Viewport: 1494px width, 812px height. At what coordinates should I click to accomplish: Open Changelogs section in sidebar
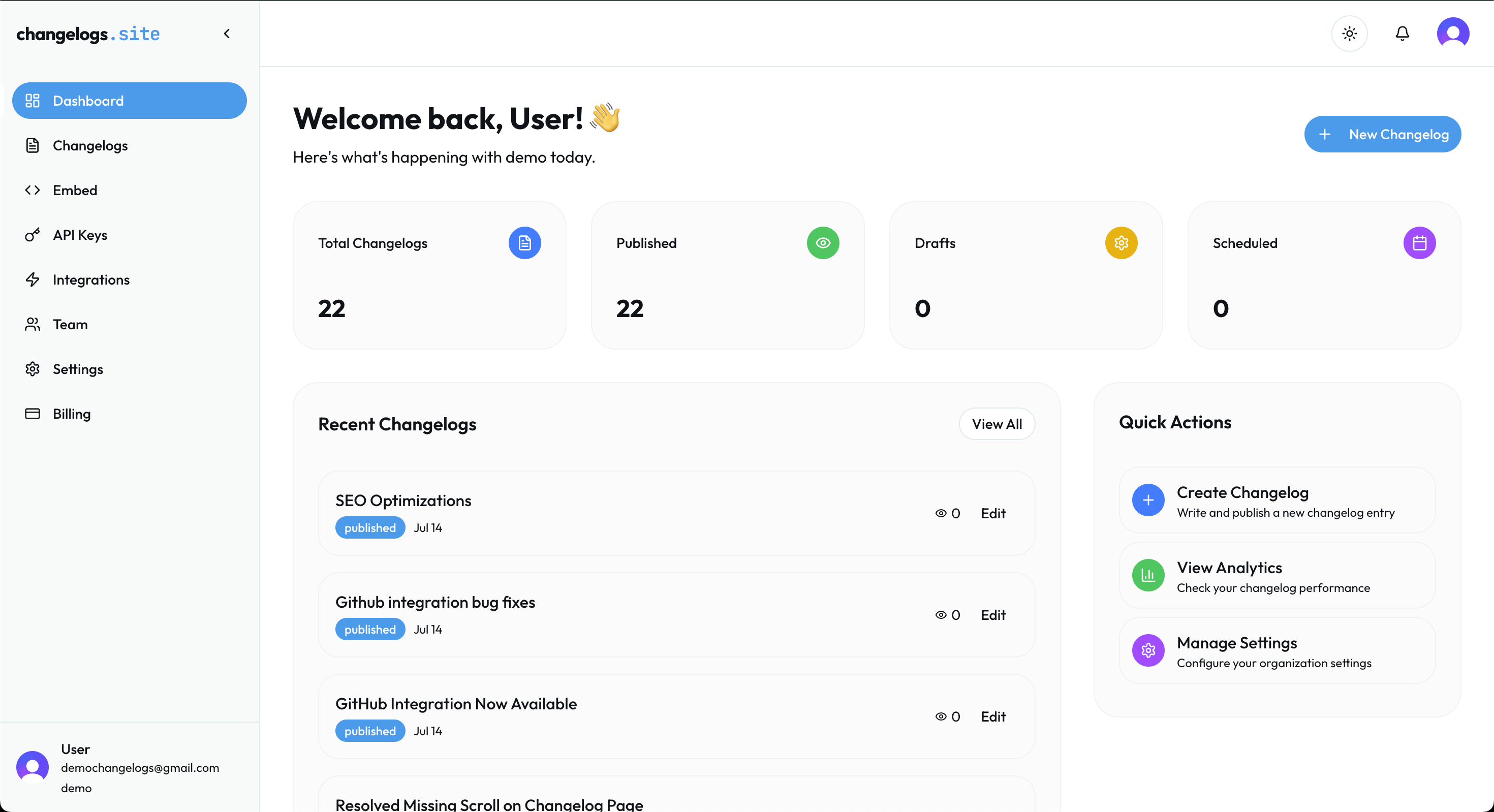point(130,145)
